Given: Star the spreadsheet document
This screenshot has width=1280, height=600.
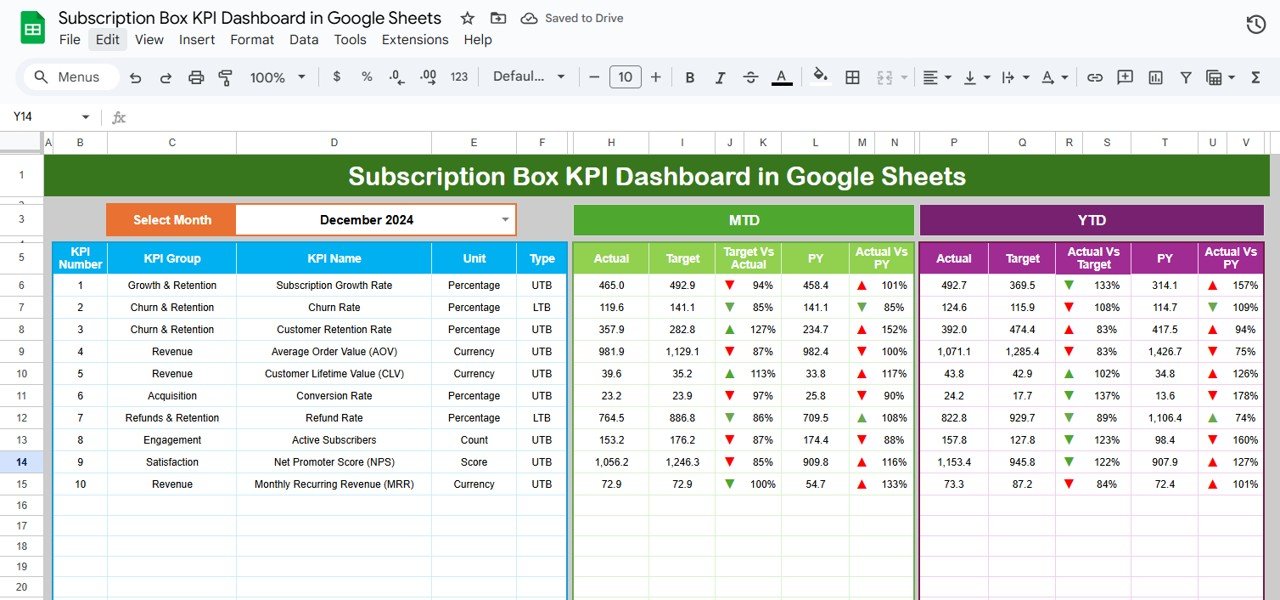Looking at the screenshot, I should [467, 18].
